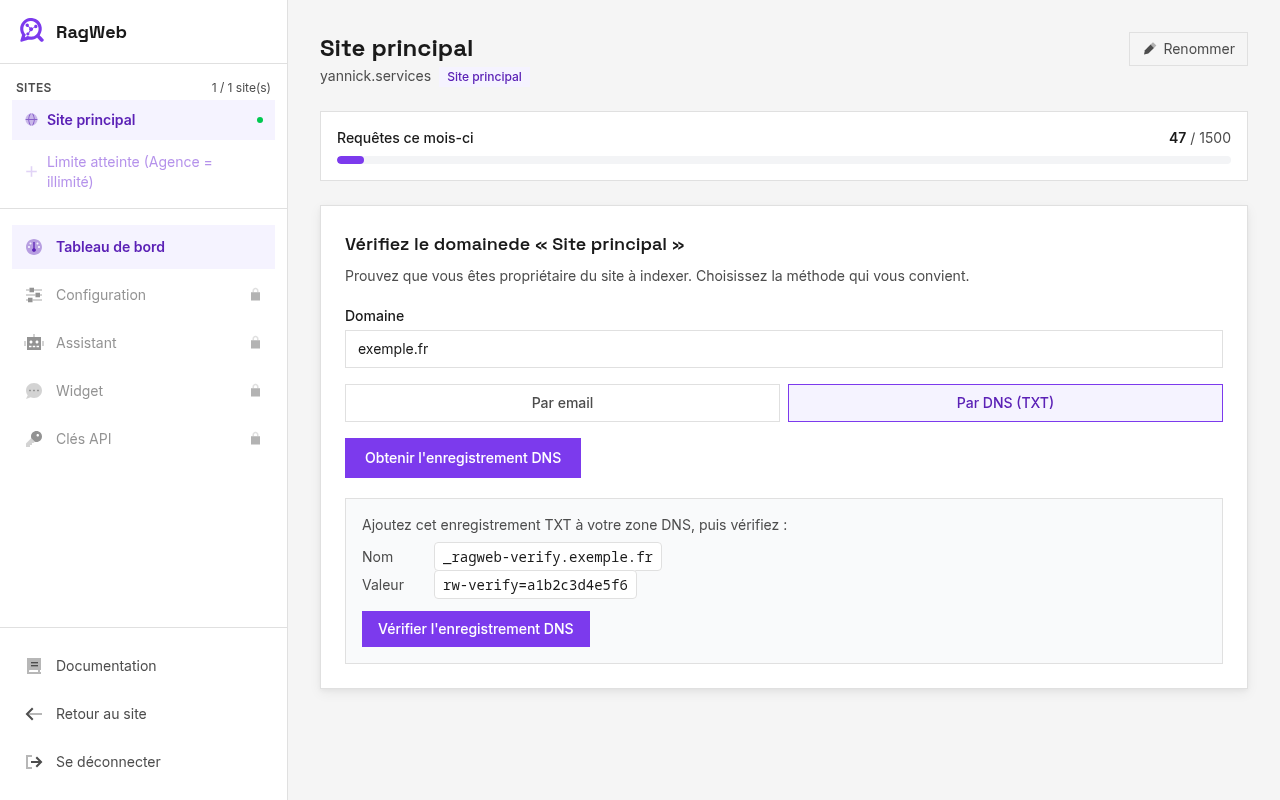This screenshot has height=800, width=1280.
Task: Click the _ragweb-verify.exemple.fr record name
Action: coord(548,557)
